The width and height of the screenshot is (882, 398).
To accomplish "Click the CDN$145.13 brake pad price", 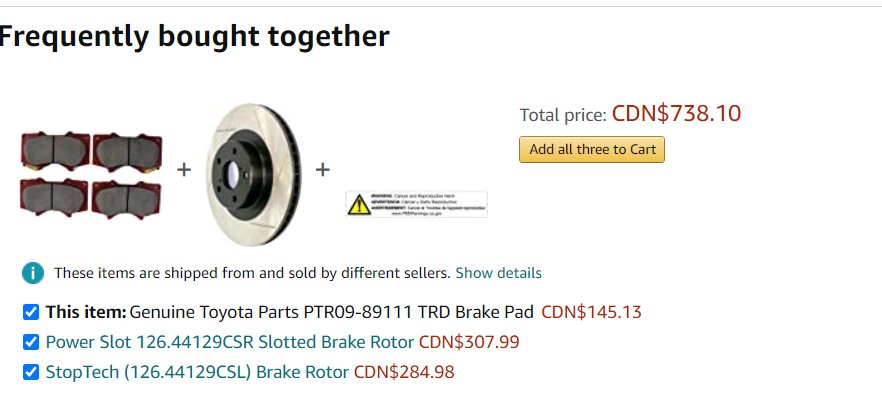I will tap(591, 312).
